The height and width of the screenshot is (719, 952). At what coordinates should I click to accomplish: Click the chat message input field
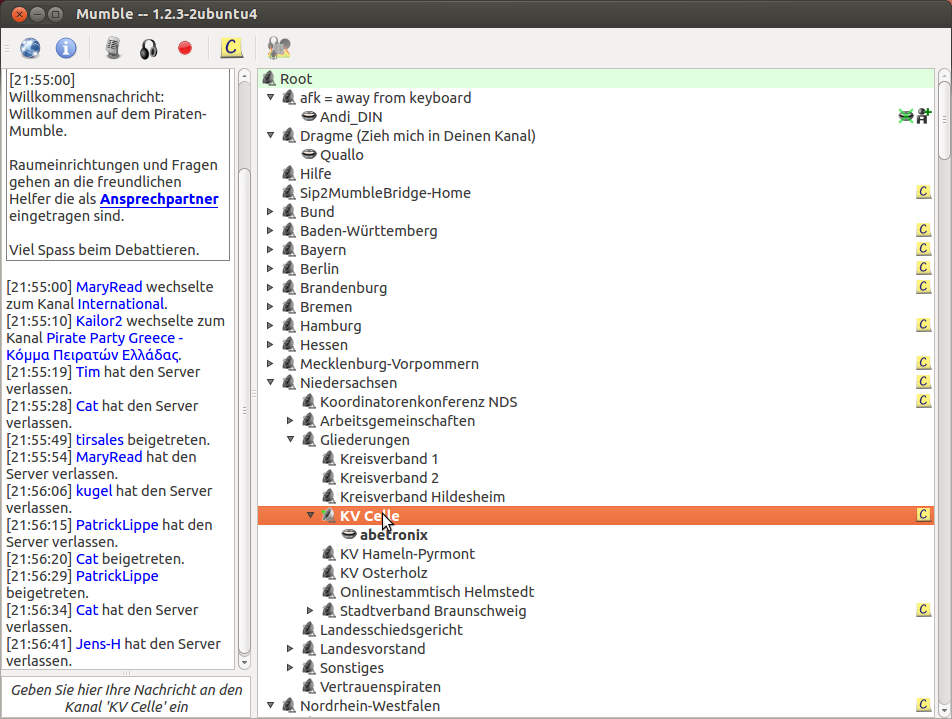(x=126, y=697)
